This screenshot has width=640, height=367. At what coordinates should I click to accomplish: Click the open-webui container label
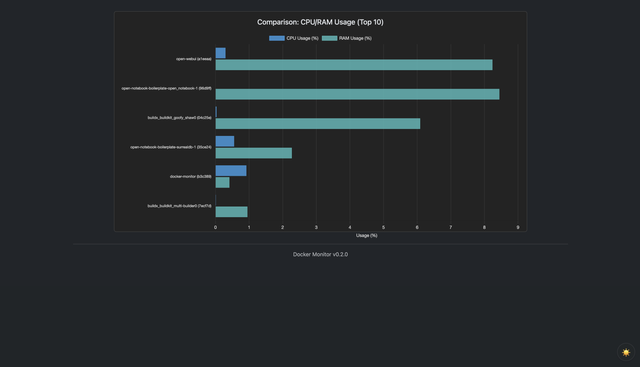pos(193,59)
